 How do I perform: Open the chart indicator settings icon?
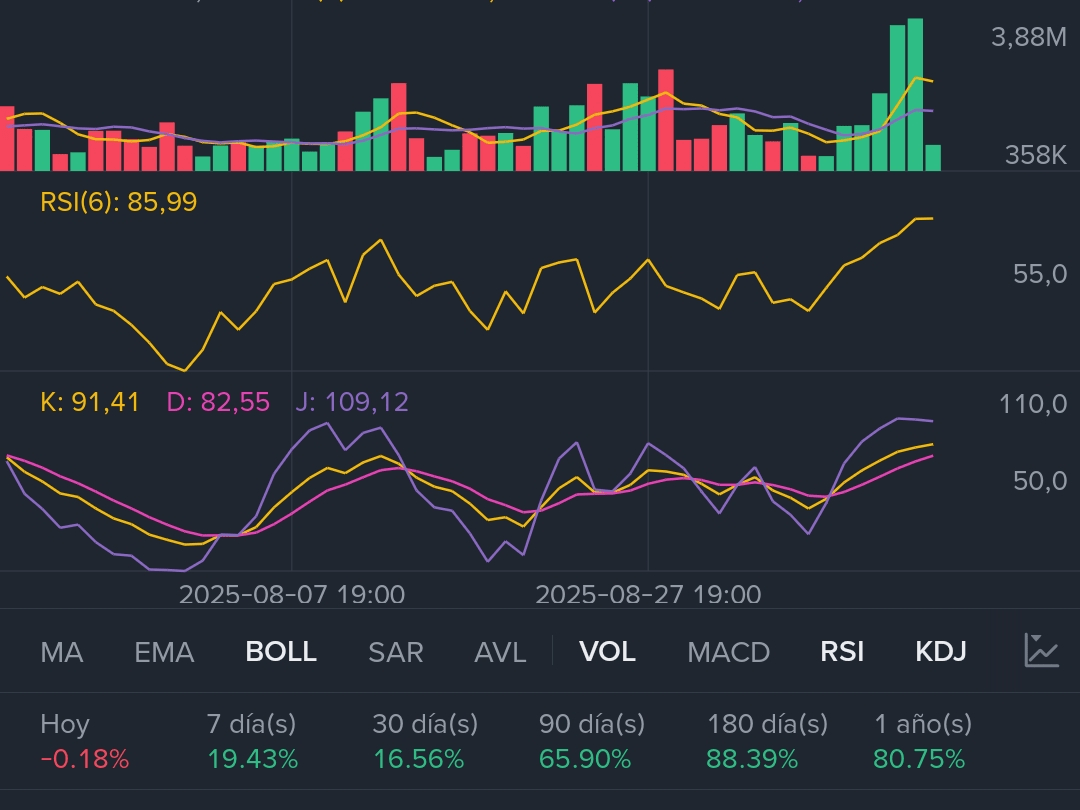pos(1041,651)
